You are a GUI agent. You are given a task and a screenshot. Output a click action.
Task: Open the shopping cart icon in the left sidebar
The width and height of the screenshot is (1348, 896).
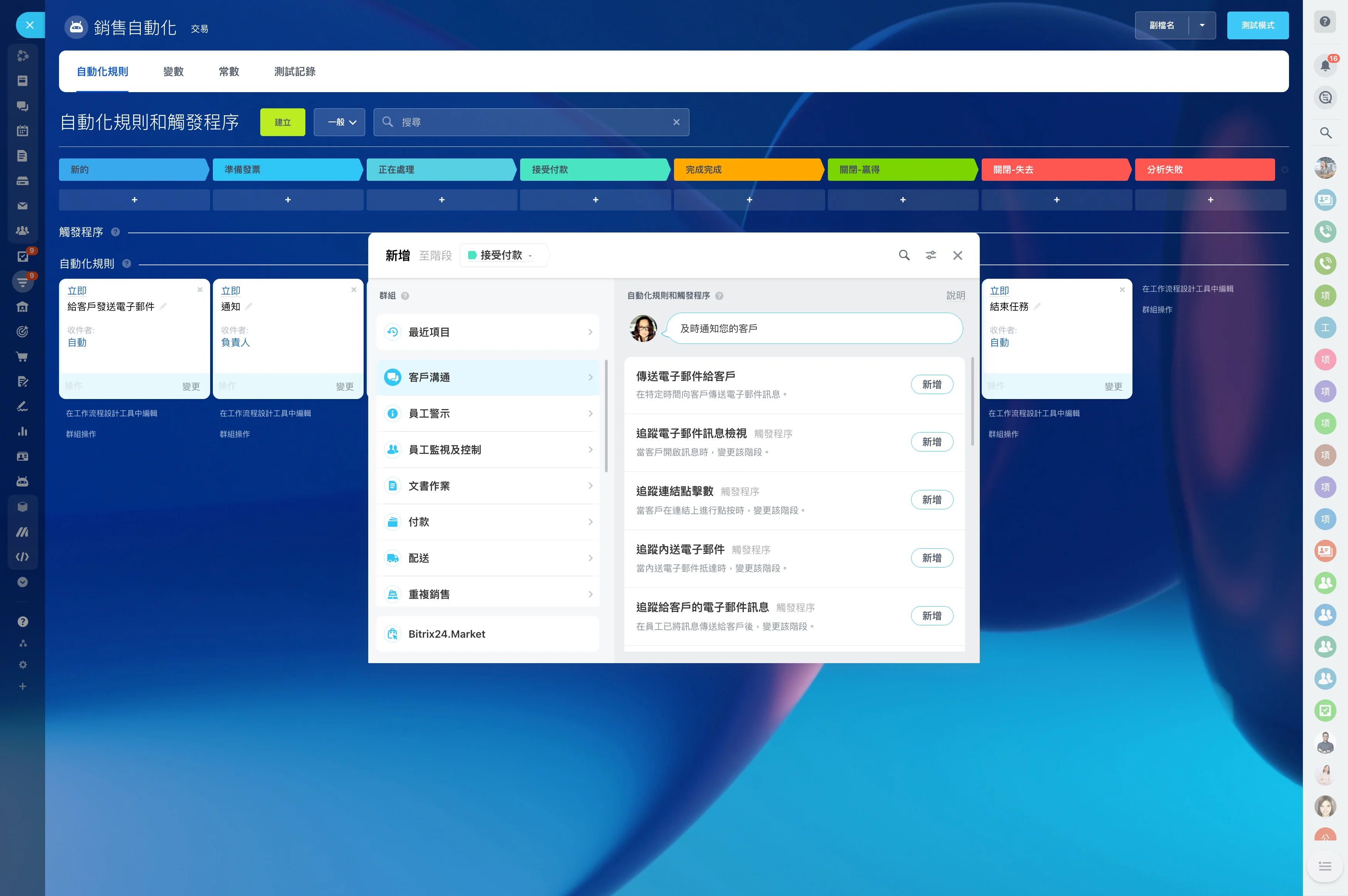click(22, 357)
